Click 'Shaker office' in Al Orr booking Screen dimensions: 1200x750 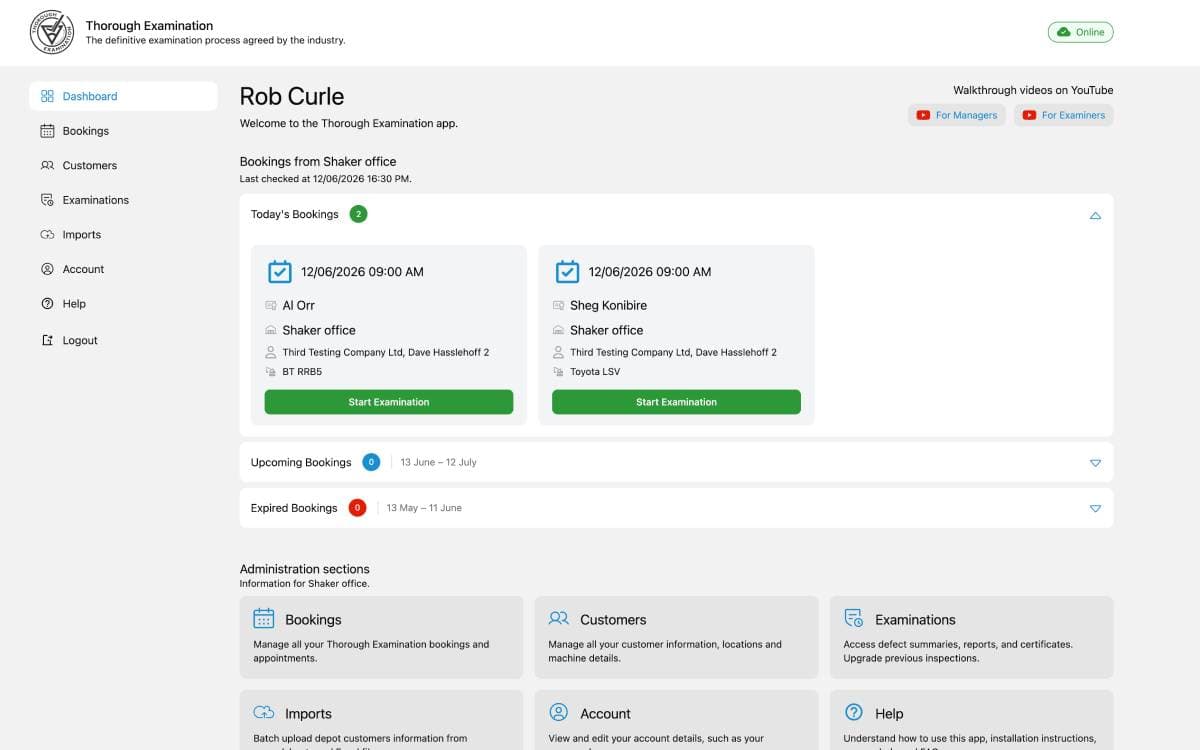click(319, 330)
